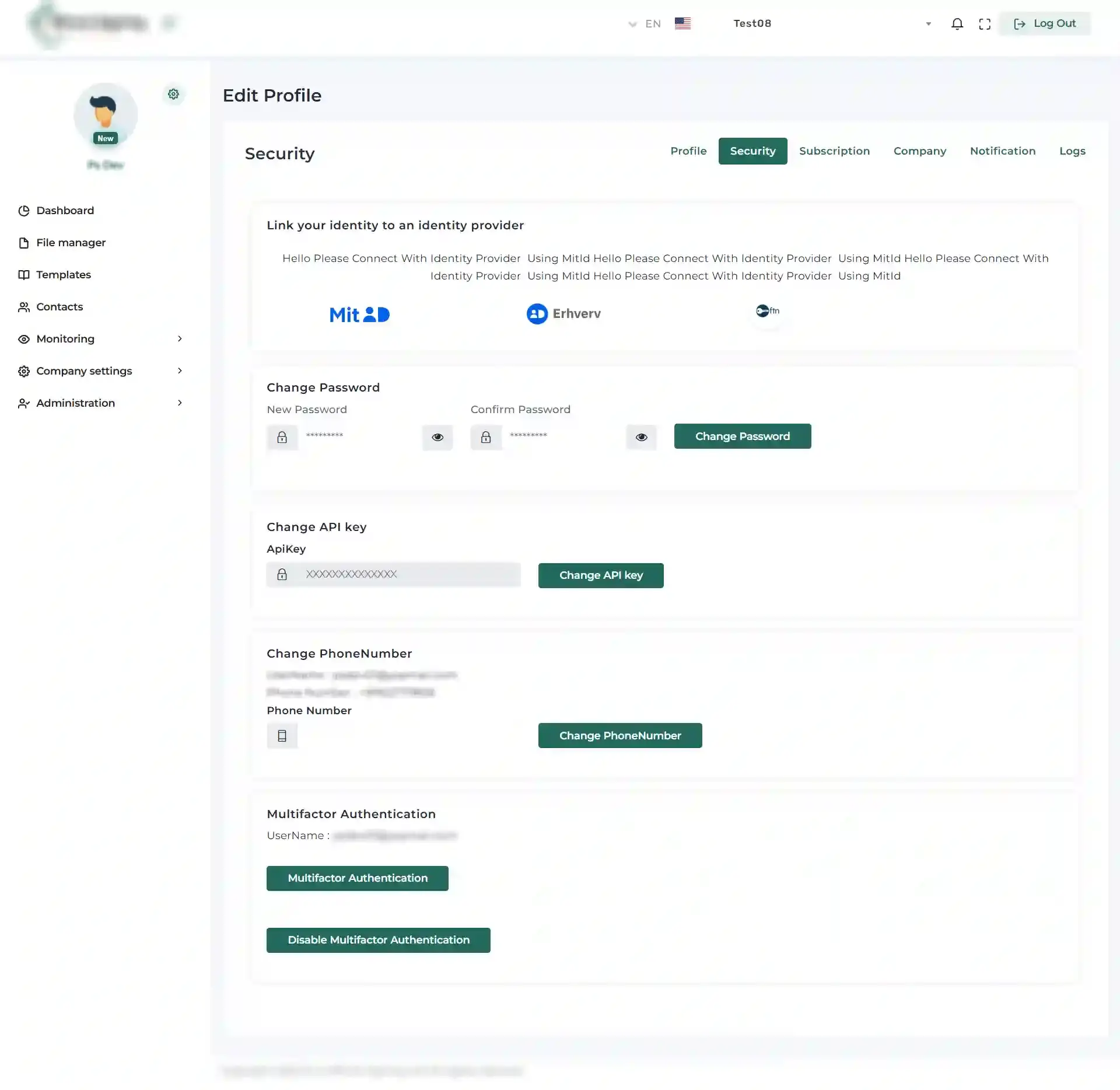Switch to the Notification tab
This screenshot has height=1090, width=1120.
[1002, 151]
